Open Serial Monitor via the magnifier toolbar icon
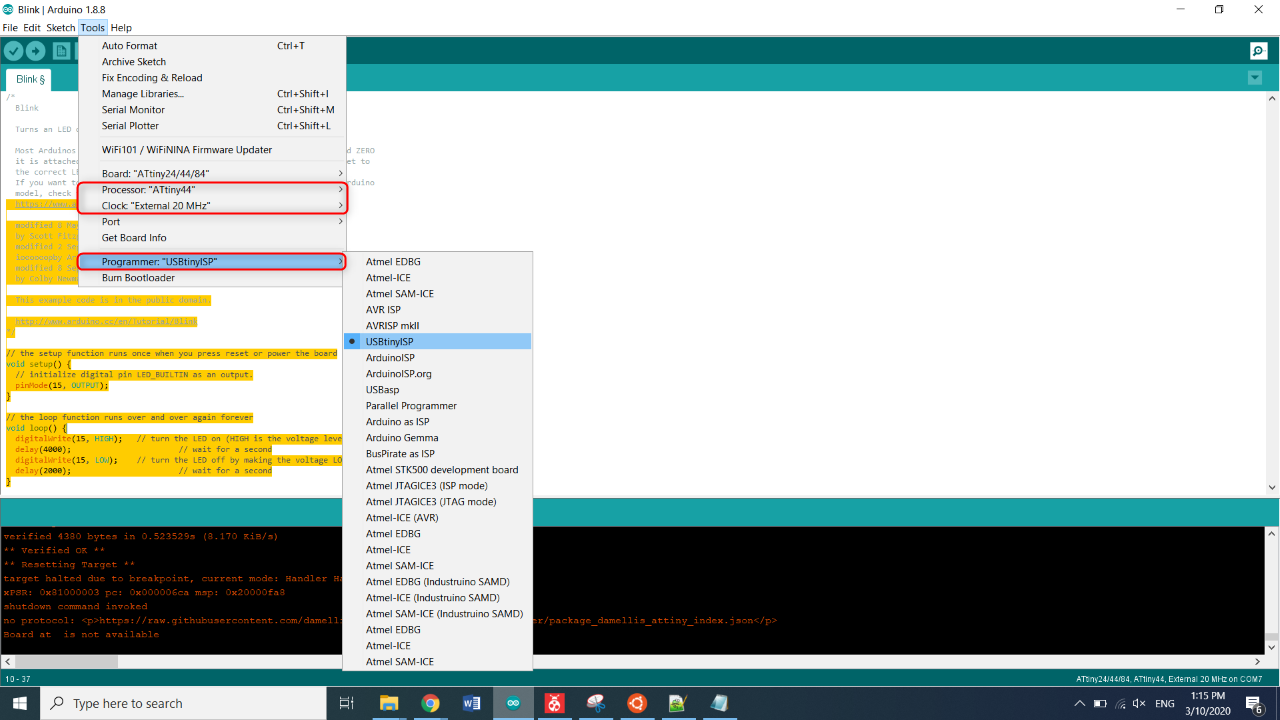Image resolution: width=1280 pixels, height=720 pixels. (x=1258, y=51)
